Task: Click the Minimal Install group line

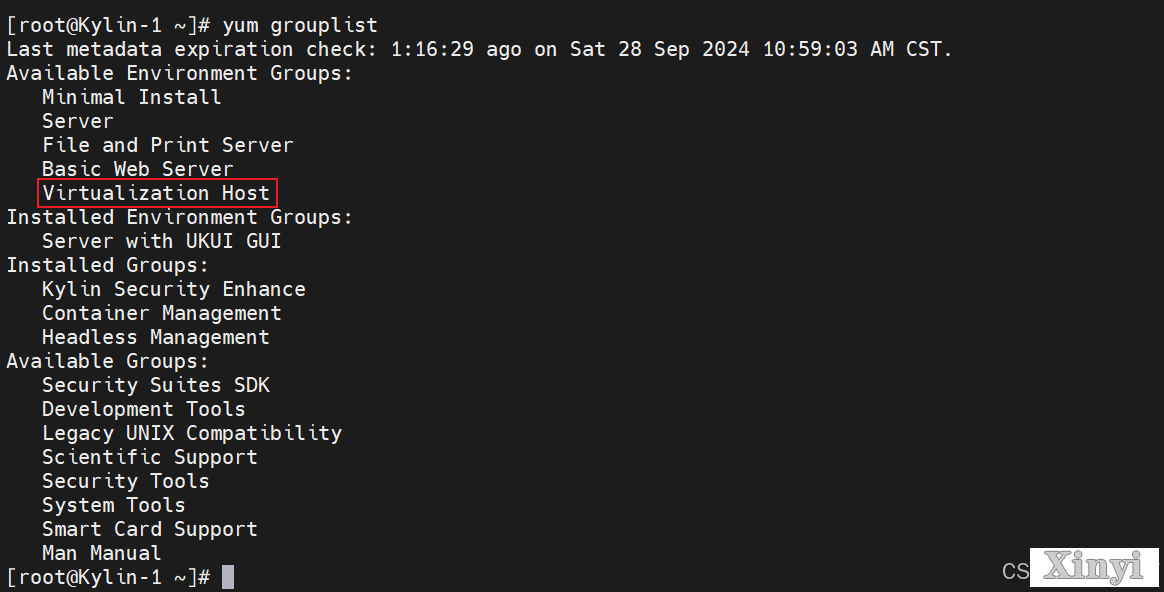Action: pos(131,97)
